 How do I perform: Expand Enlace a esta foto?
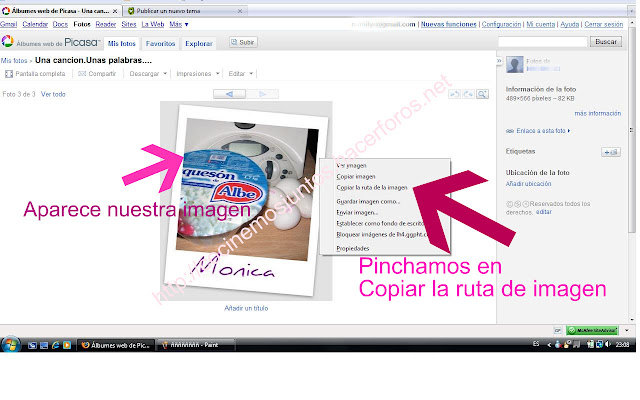click(x=538, y=131)
